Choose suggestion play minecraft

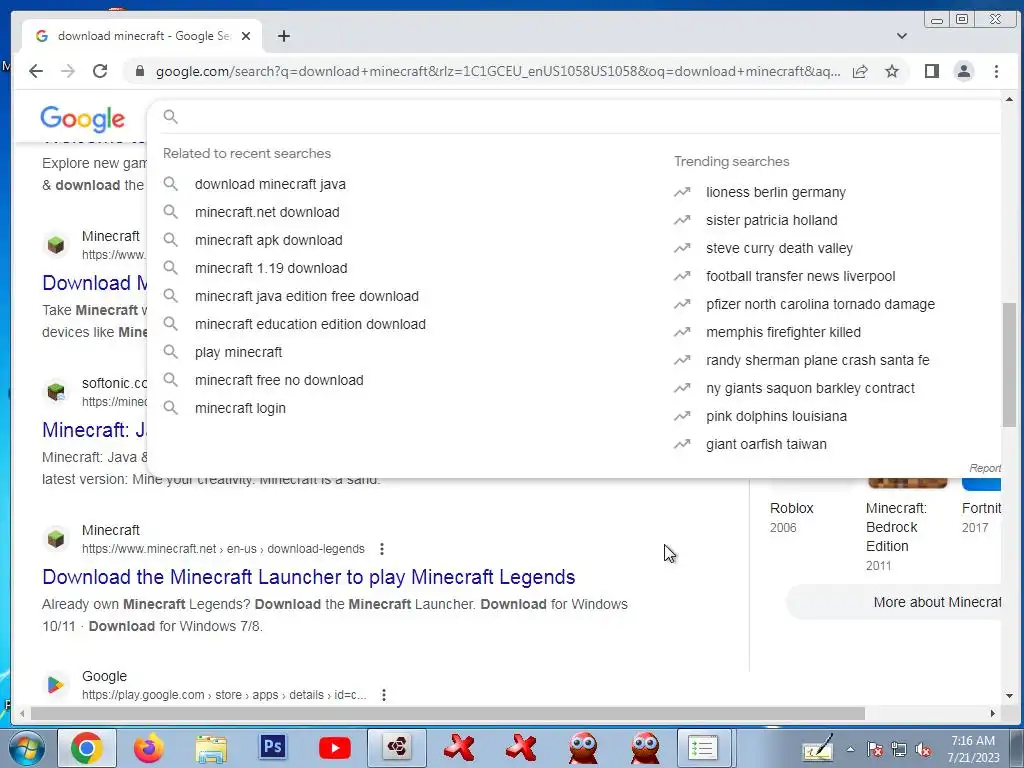click(x=238, y=353)
